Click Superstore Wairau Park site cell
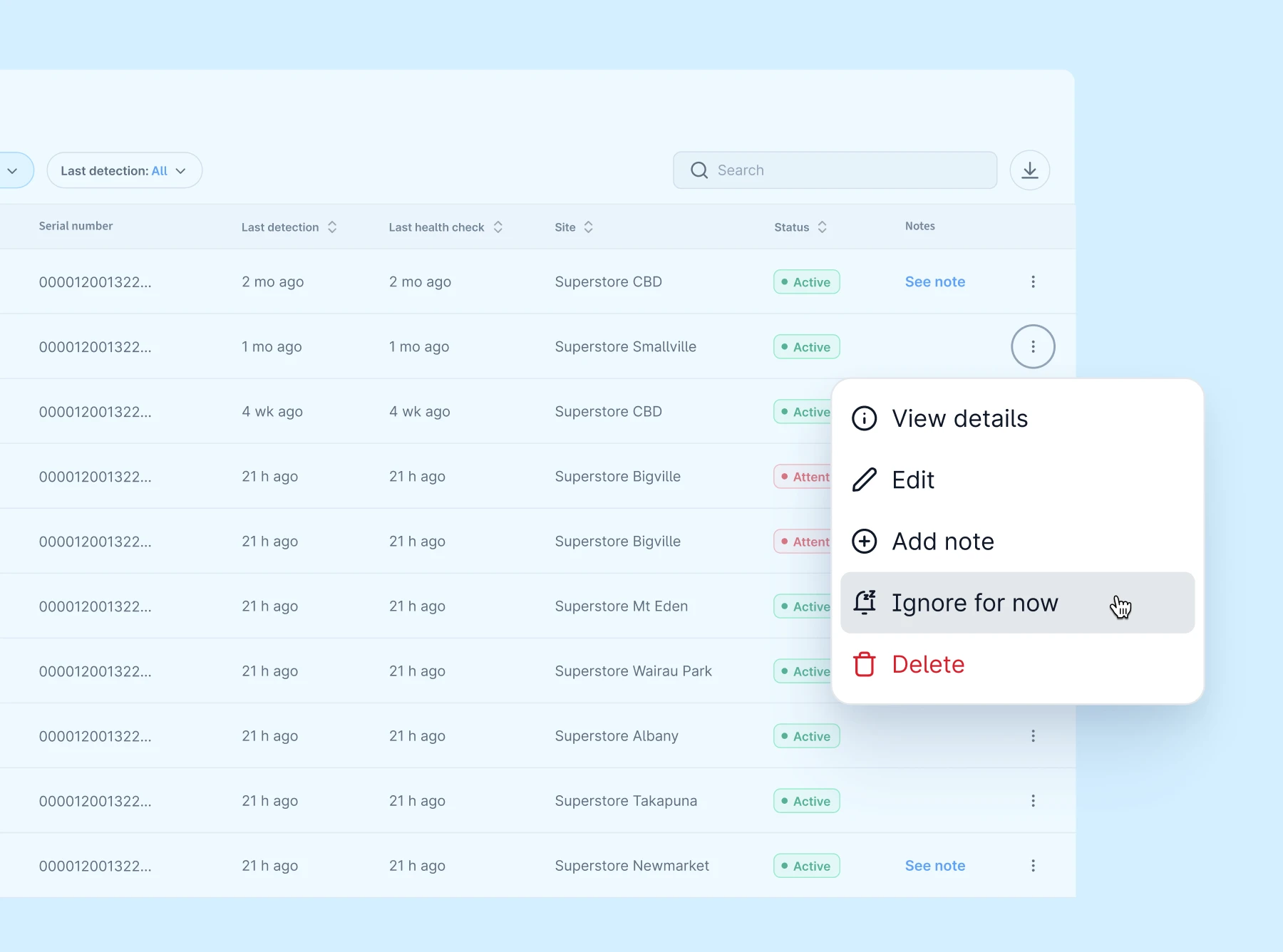The width and height of the screenshot is (1283, 952). (633, 671)
